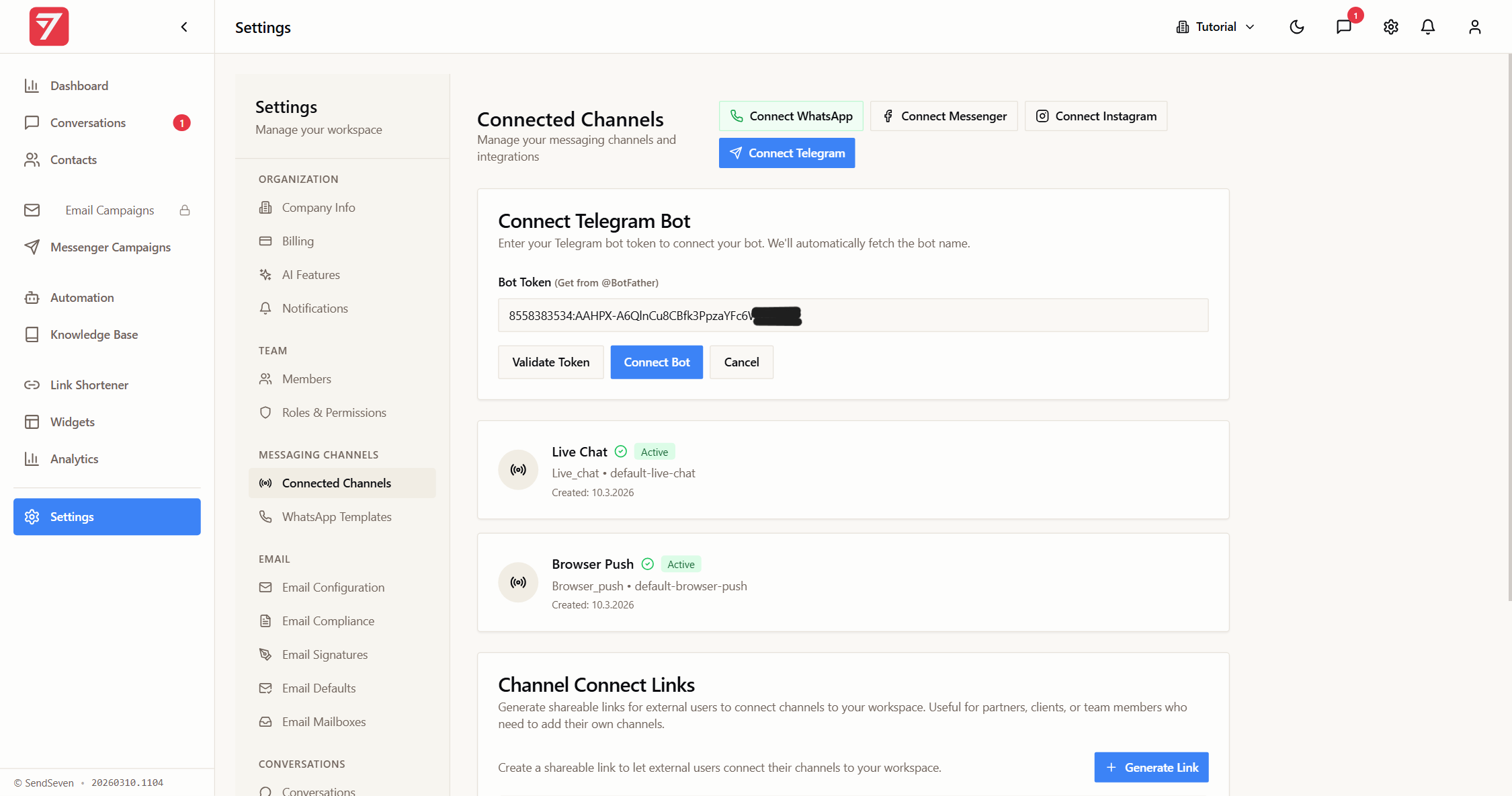Open user profile icon in header
The height and width of the screenshot is (796, 1512).
pyautogui.click(x=1475, y=27)
